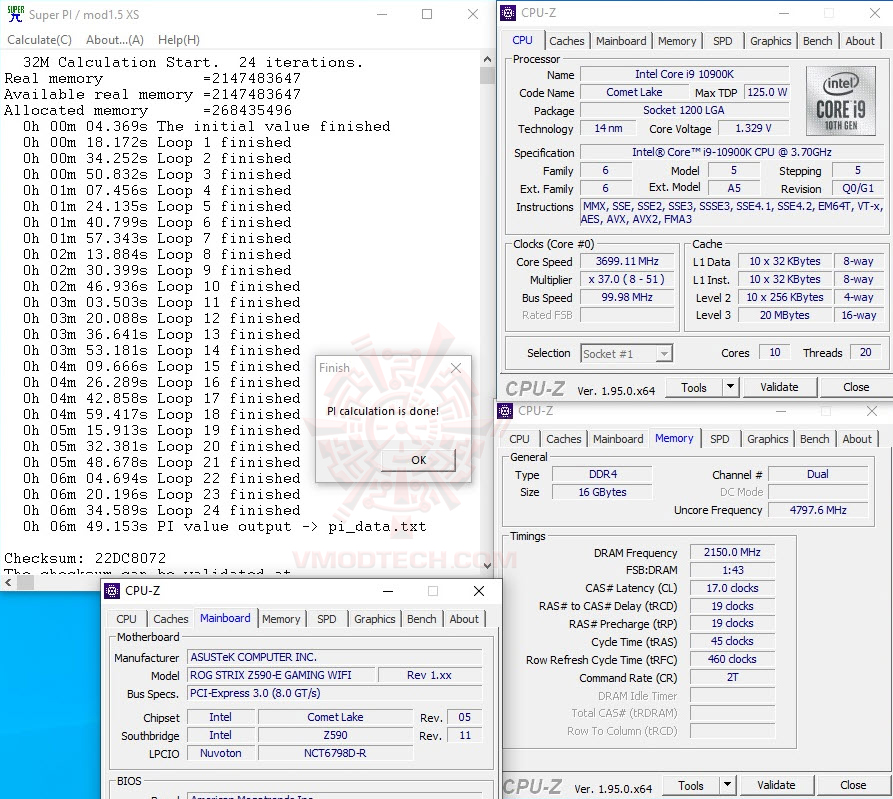Open the Calculate menu in Super PI

[x=39, y=39]
